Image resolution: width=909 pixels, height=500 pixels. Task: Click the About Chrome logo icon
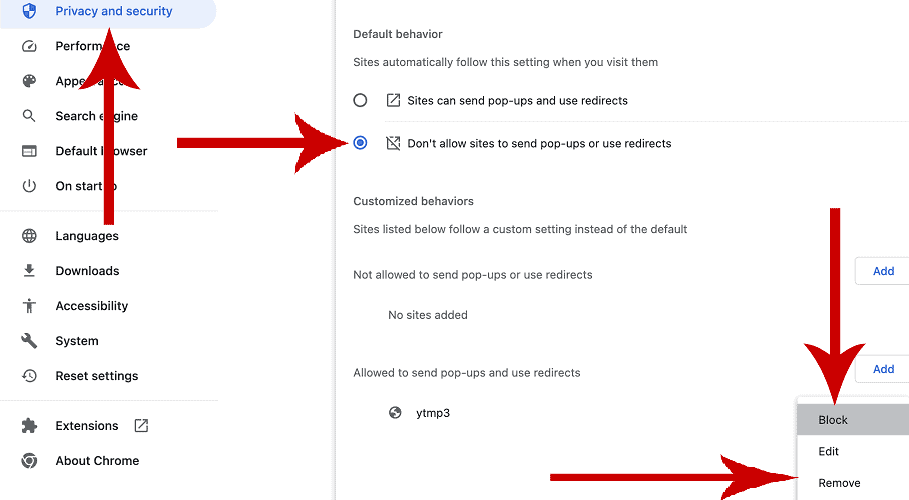pyautogui.click(x=29, y=461)
